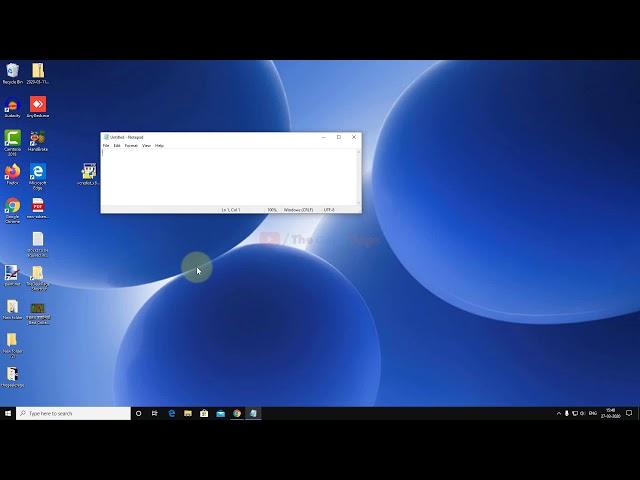Click the '100%' zoom status entry
The width and height of the screenshot is (640, 480).
click(272, 210)
